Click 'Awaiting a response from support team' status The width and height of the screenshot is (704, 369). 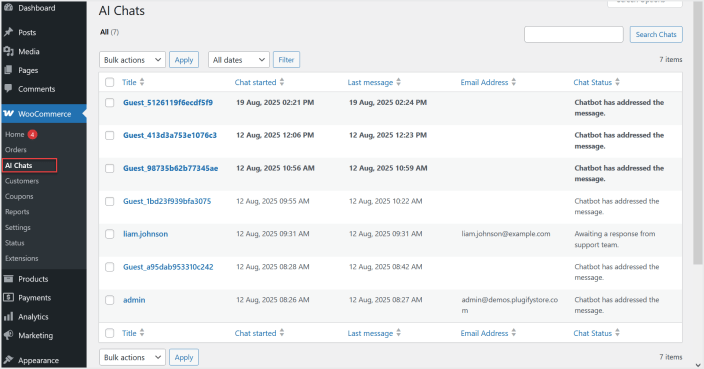[x=615, y=239]
